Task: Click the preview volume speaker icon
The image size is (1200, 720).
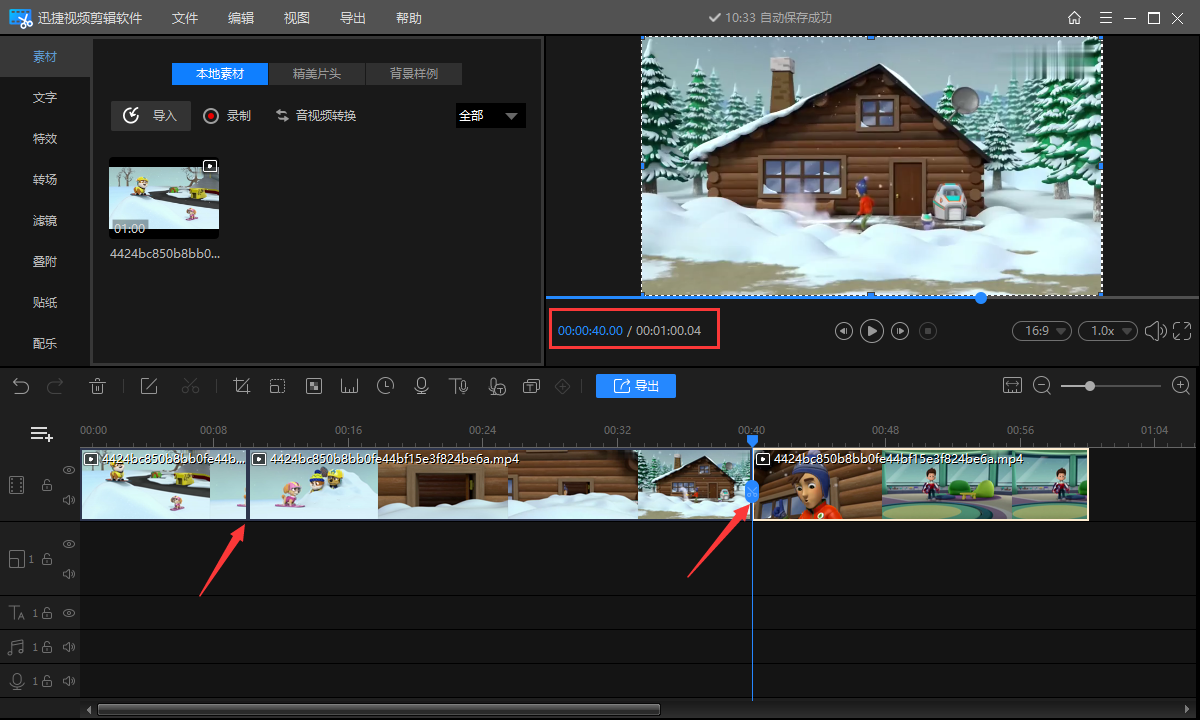Action: [1155, 331]
